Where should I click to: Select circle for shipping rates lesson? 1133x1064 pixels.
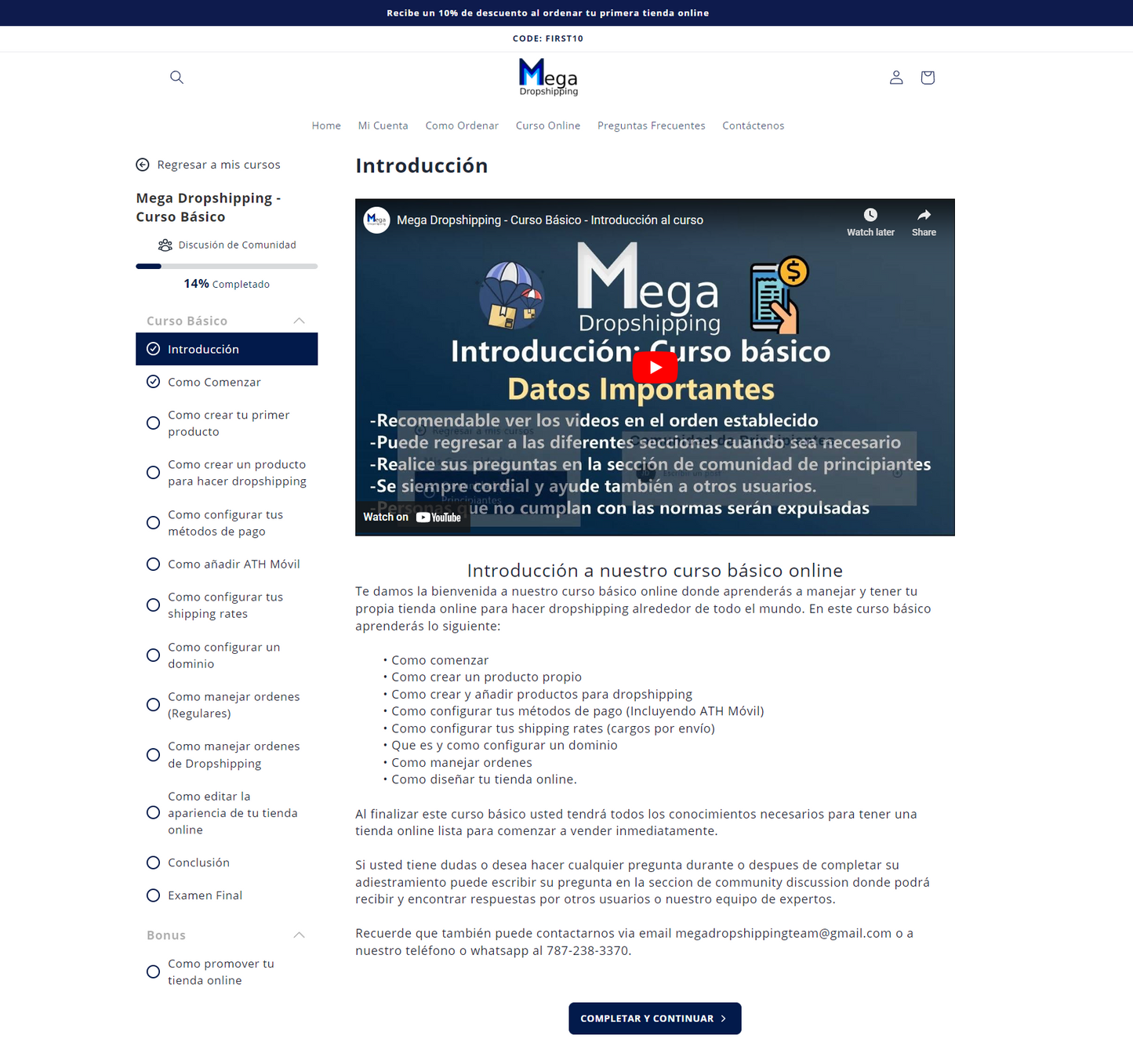154,605
